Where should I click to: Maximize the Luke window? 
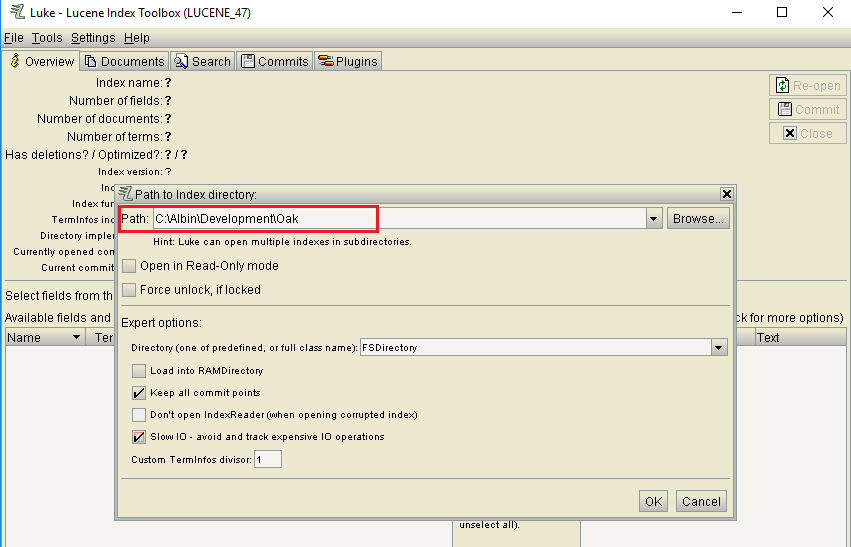click(x=782, y=12)
